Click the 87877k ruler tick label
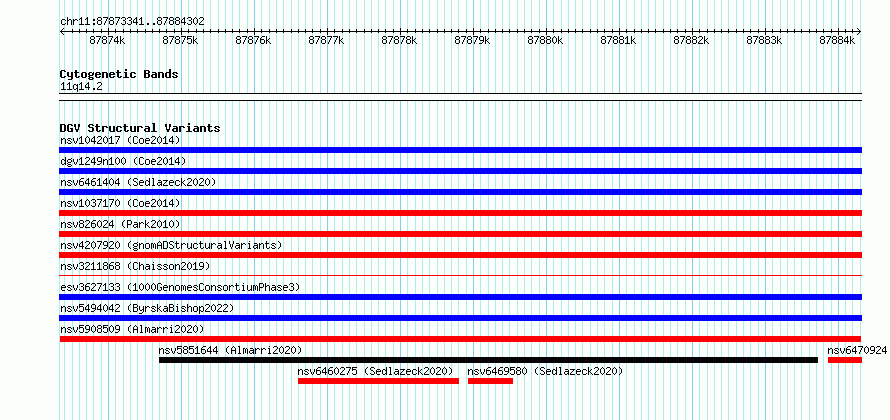Screen dimensions: 890x420 coord(326,41)
